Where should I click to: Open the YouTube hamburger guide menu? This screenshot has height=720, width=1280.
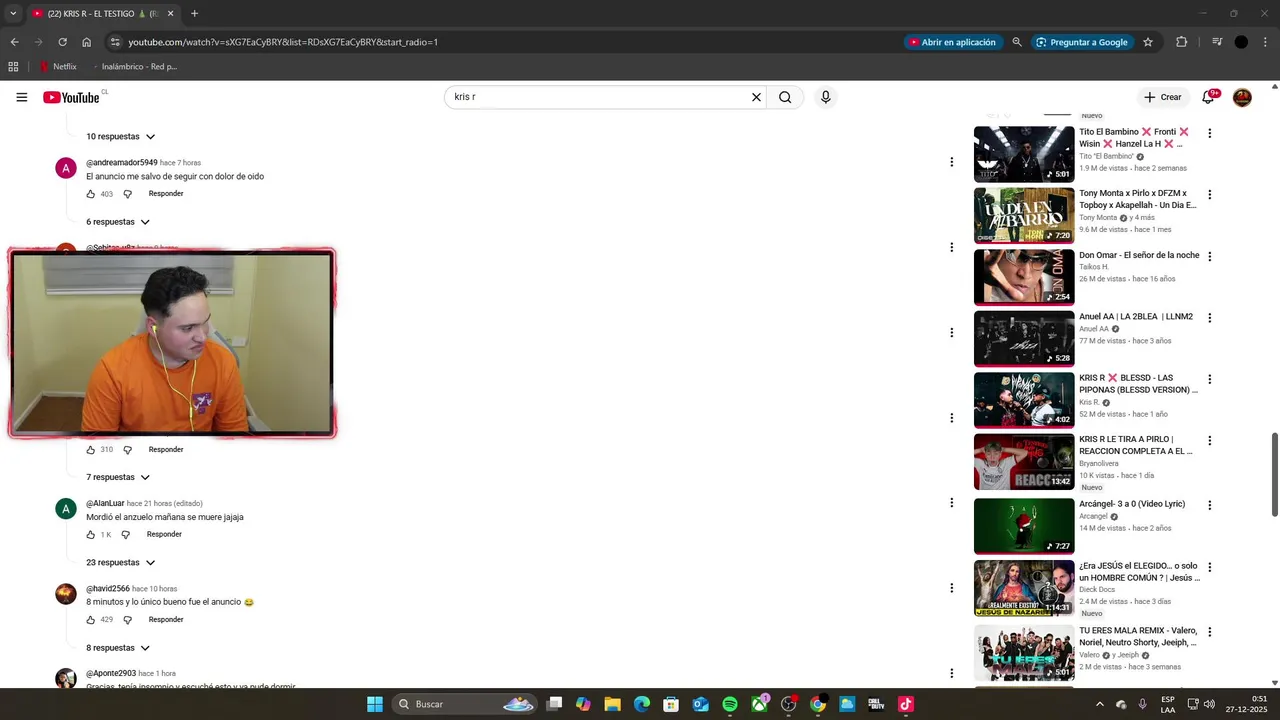point(22,97)
